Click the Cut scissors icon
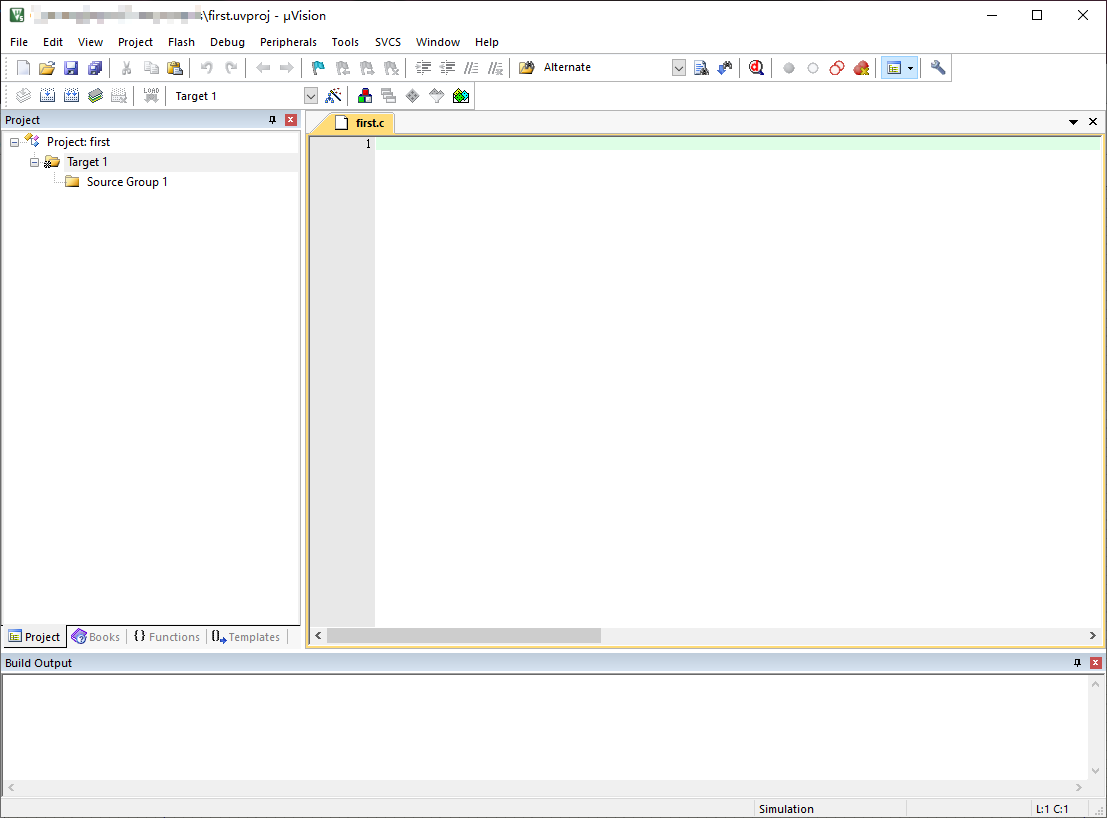Image resolution: width=1107 pixels, height=818 pixels. pyautogui.click(x=126, y=68)
